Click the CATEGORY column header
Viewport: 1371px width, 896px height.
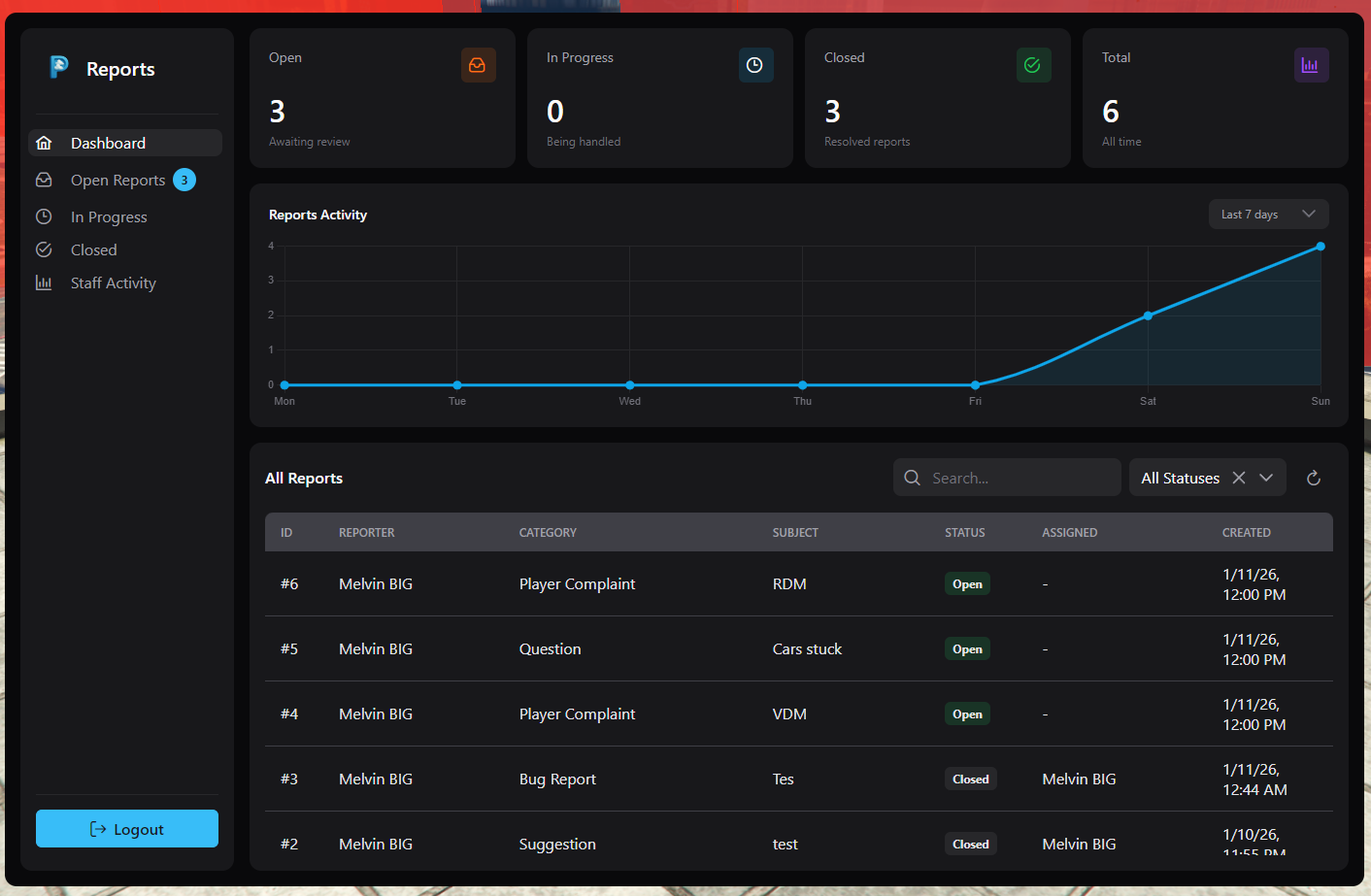pyautogui.click(x=548, y=532)
